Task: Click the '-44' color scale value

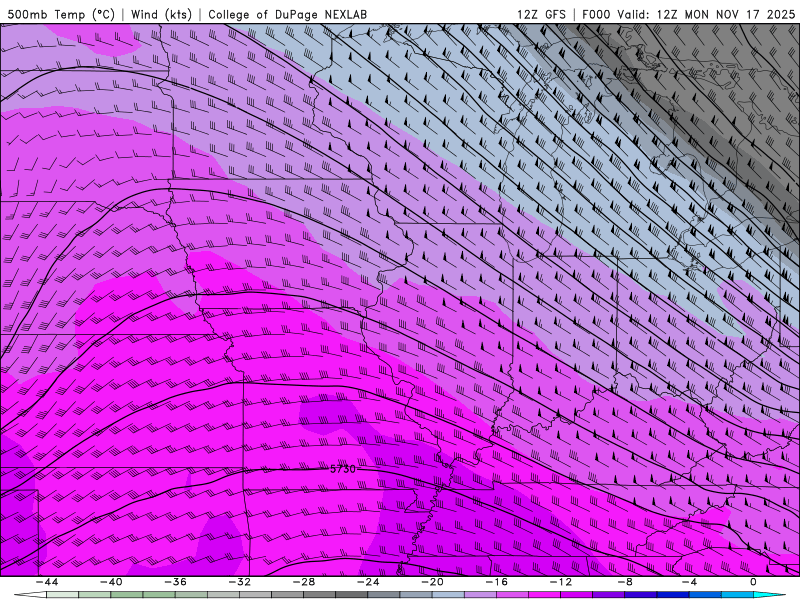Action: tap(47, 582)
